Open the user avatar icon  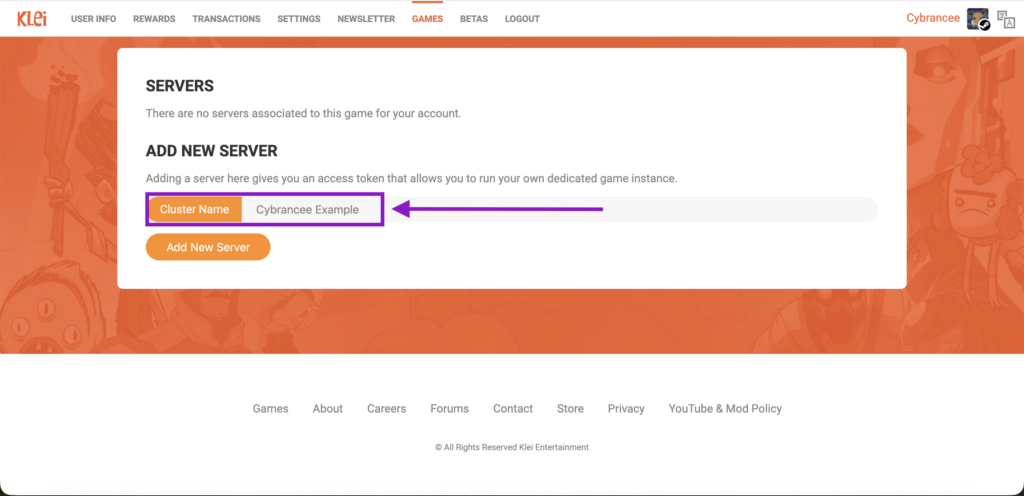tap(978, 18)
